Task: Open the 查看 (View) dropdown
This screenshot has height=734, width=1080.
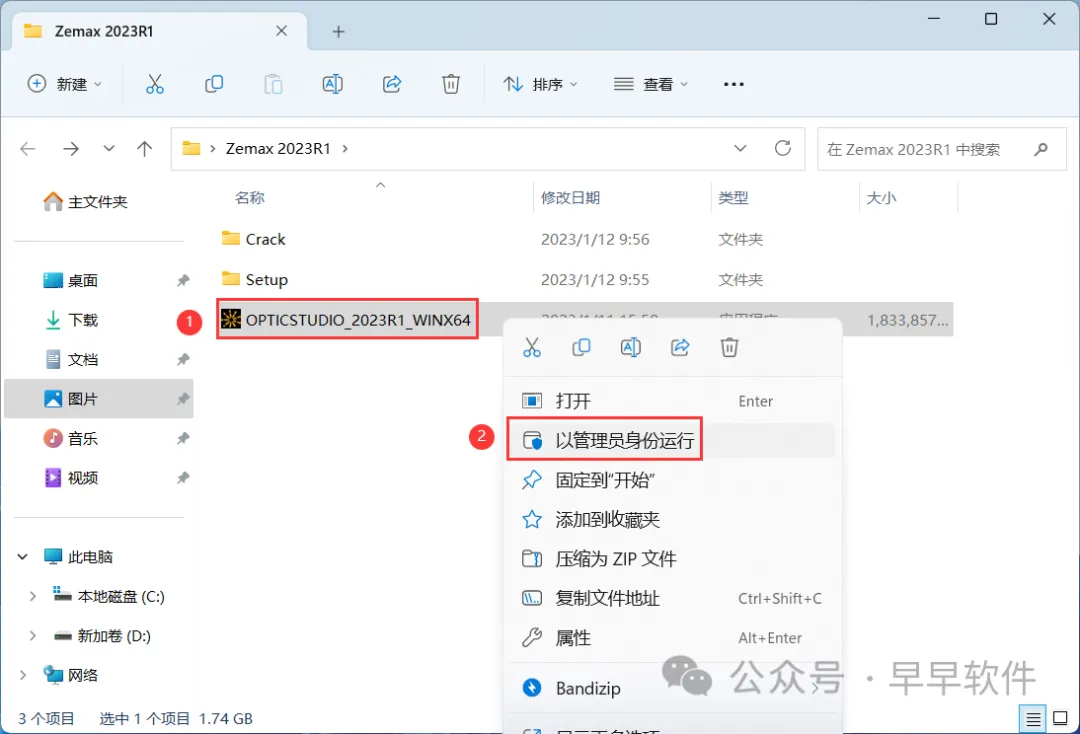Action: (x=651, y=84)
